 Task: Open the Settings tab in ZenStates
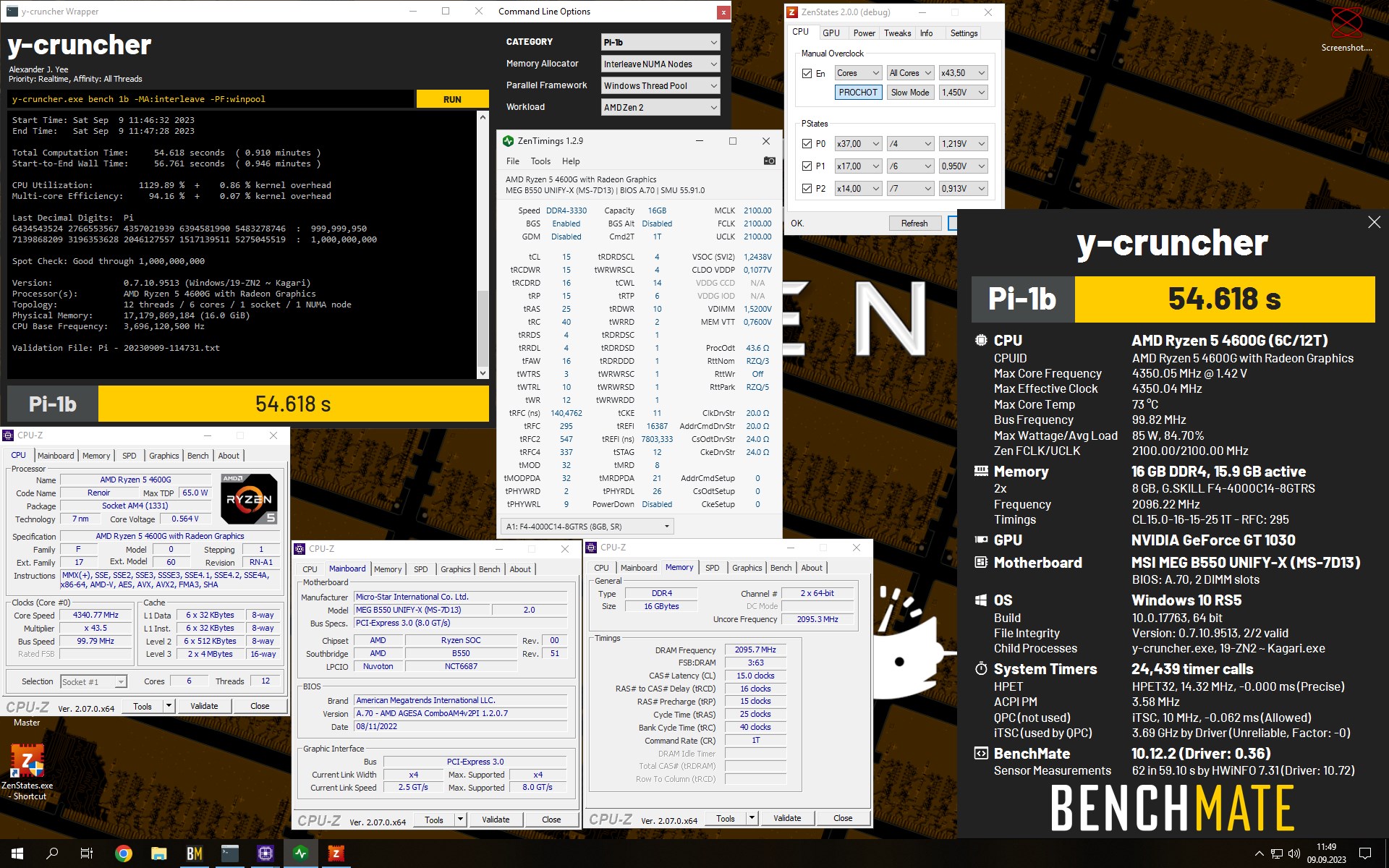tap(964, 33)
